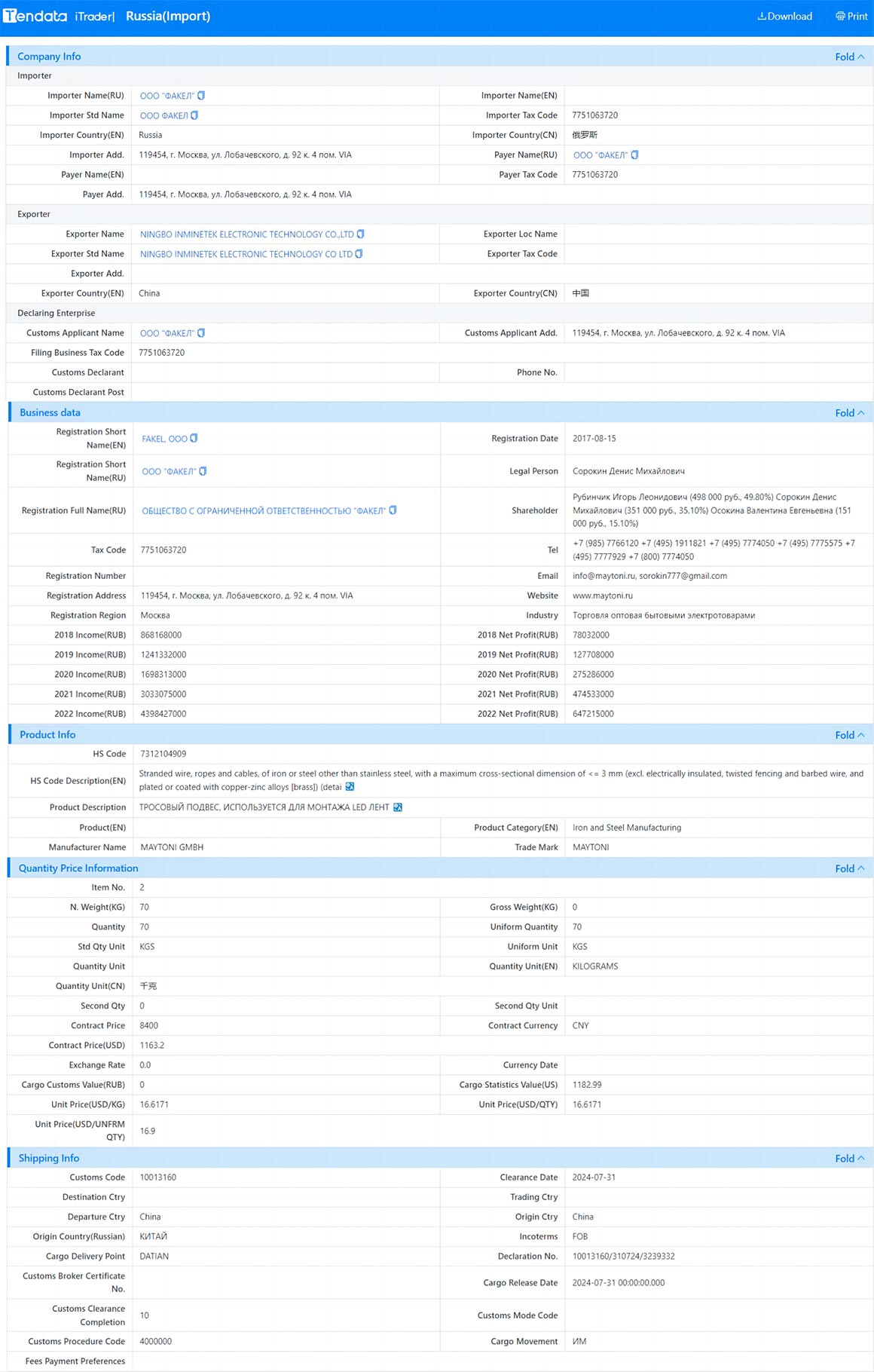Select Clearance Date 2024-07-31
This screenshot has width=874, height=1372.
(x=594, y=1178)
